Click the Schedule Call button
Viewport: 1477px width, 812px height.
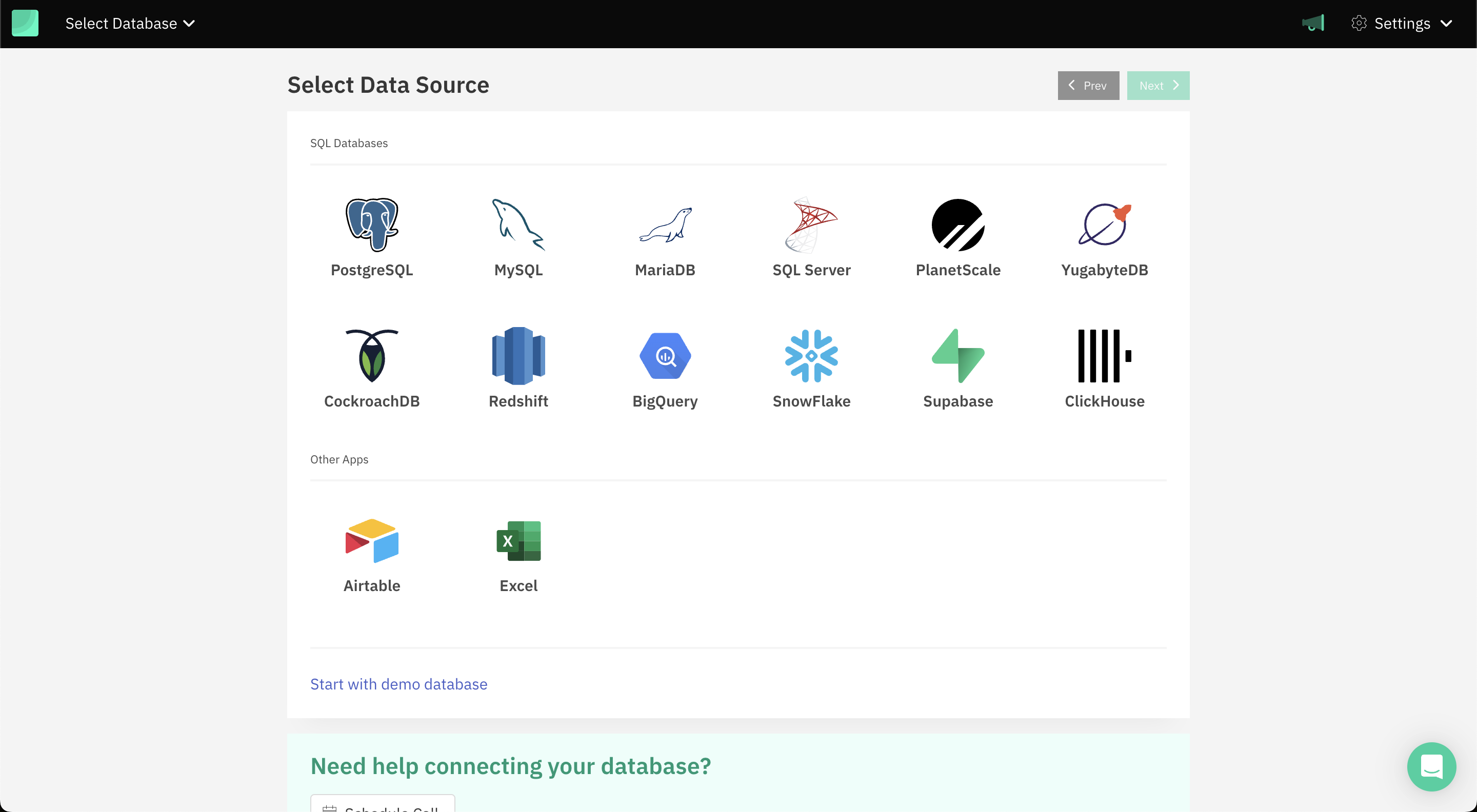click(383, 804)
